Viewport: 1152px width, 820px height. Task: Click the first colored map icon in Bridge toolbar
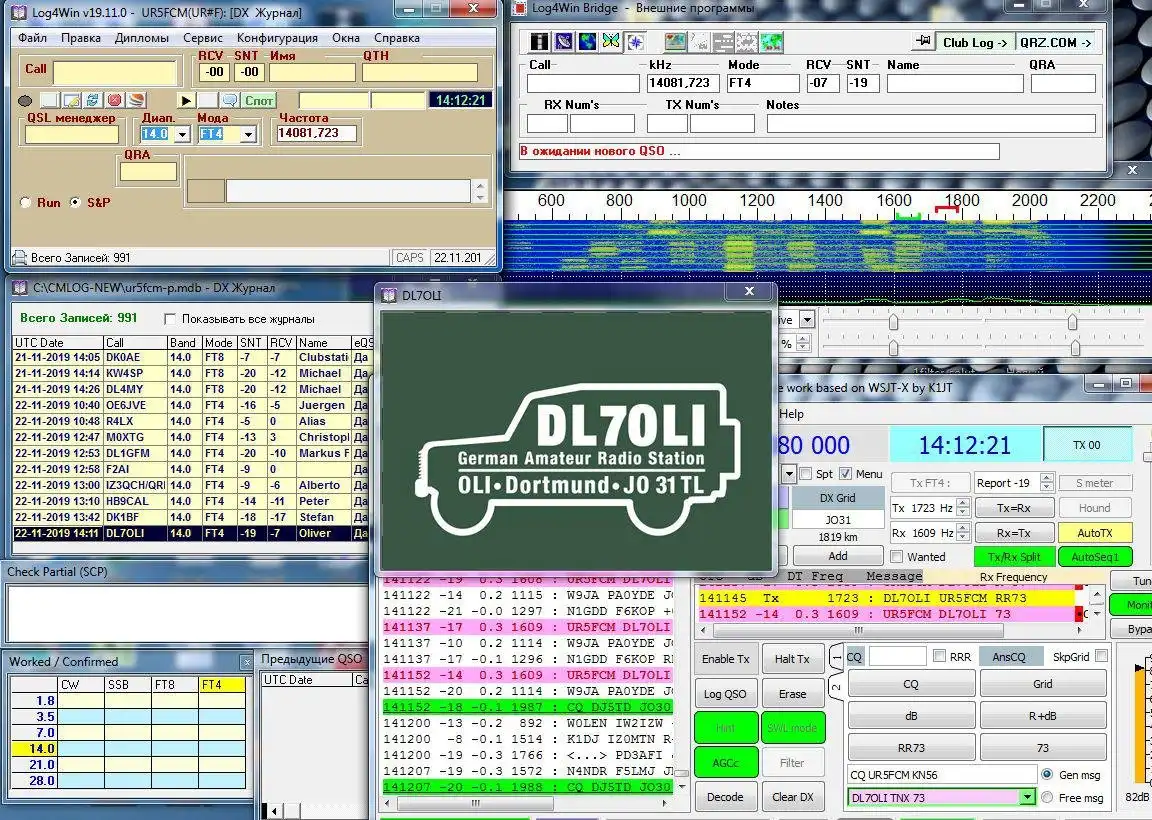[675, 42]
